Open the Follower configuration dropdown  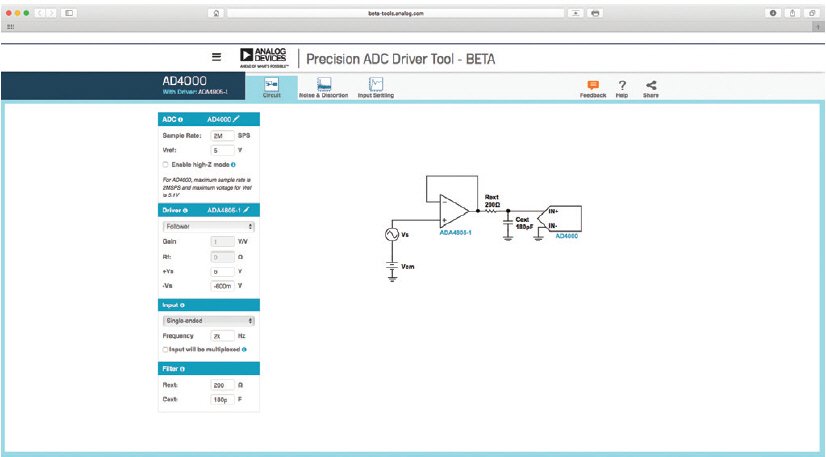tap(208, 227)
